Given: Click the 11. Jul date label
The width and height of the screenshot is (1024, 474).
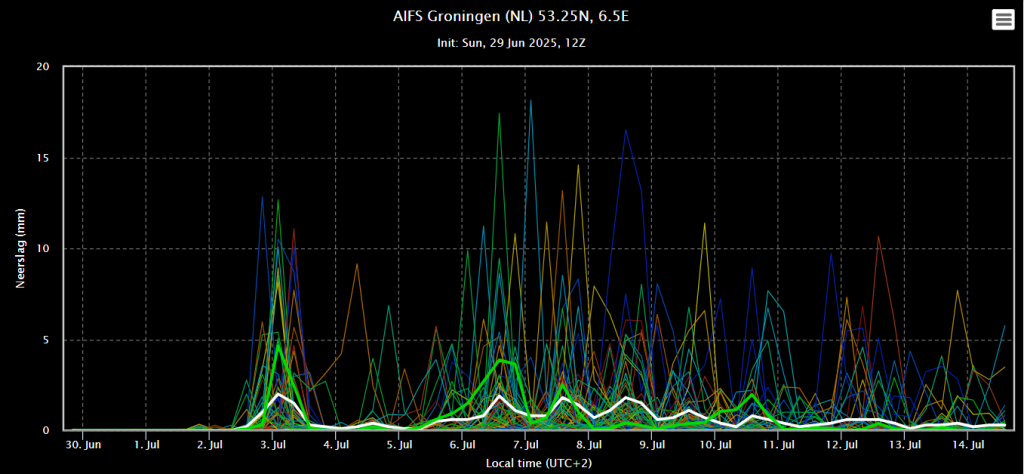Looking at the screenshot, I should 780,445.
